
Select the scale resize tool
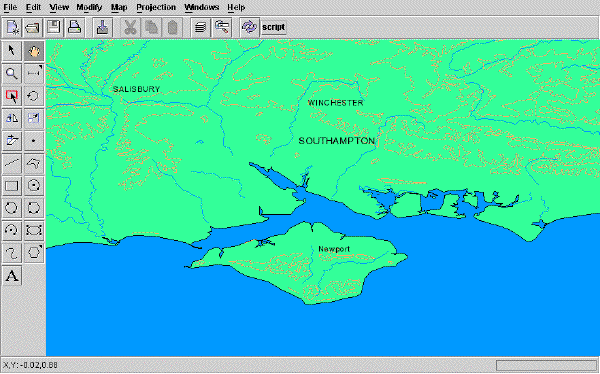(x=34, y=118)
